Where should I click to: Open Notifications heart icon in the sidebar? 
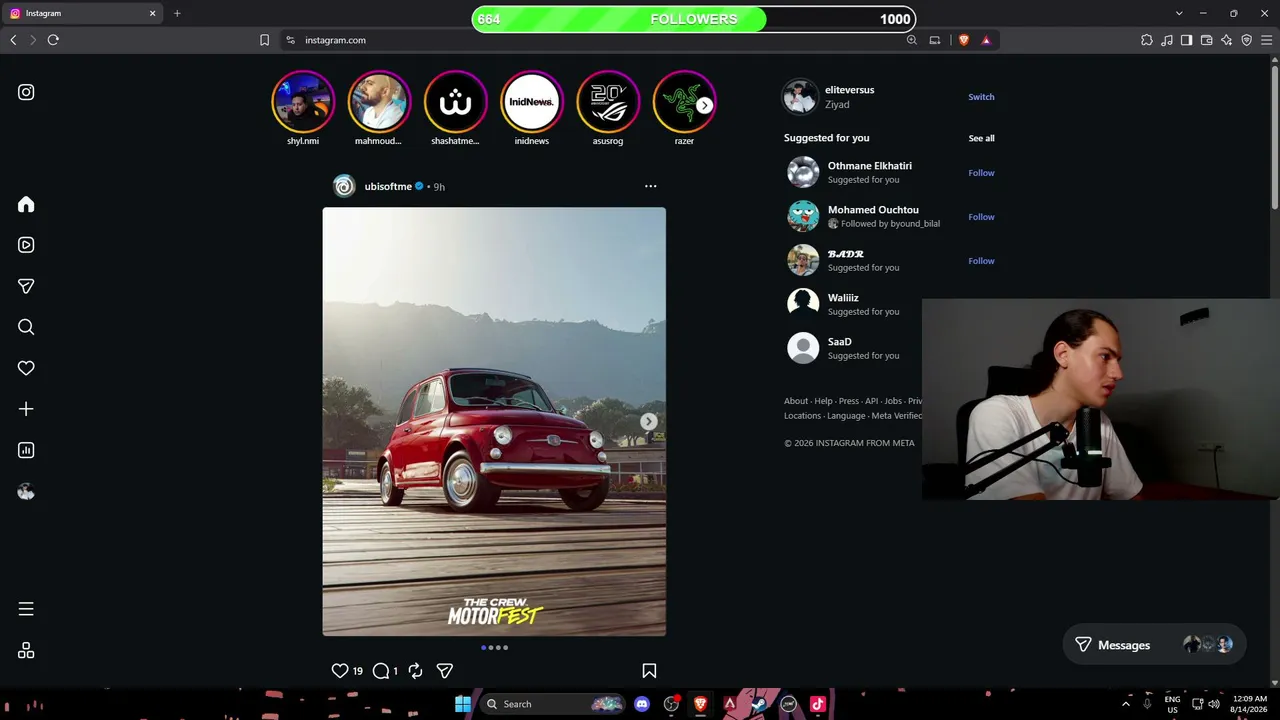26,368
